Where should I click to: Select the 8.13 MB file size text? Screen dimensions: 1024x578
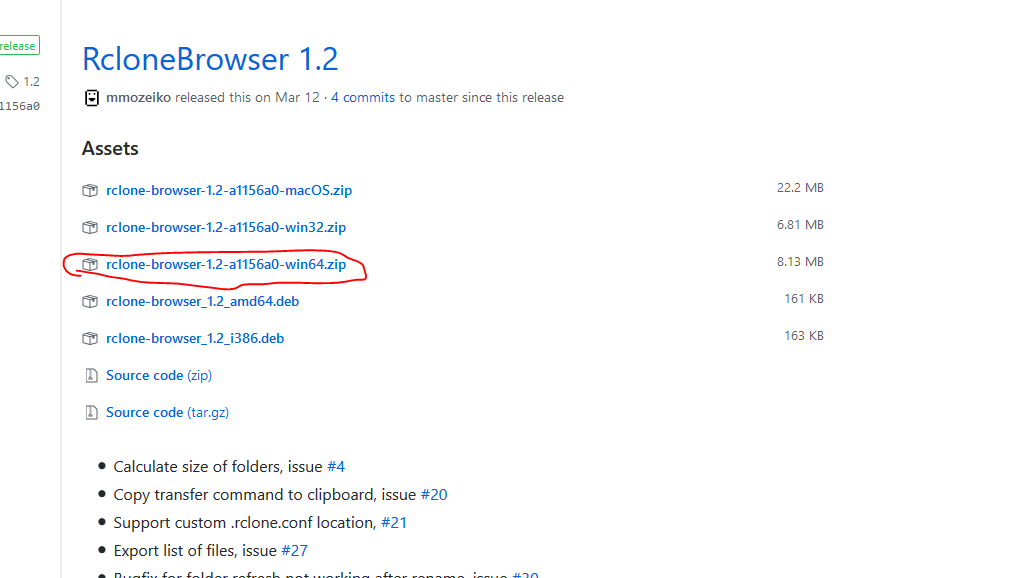(x=800, y=262)
